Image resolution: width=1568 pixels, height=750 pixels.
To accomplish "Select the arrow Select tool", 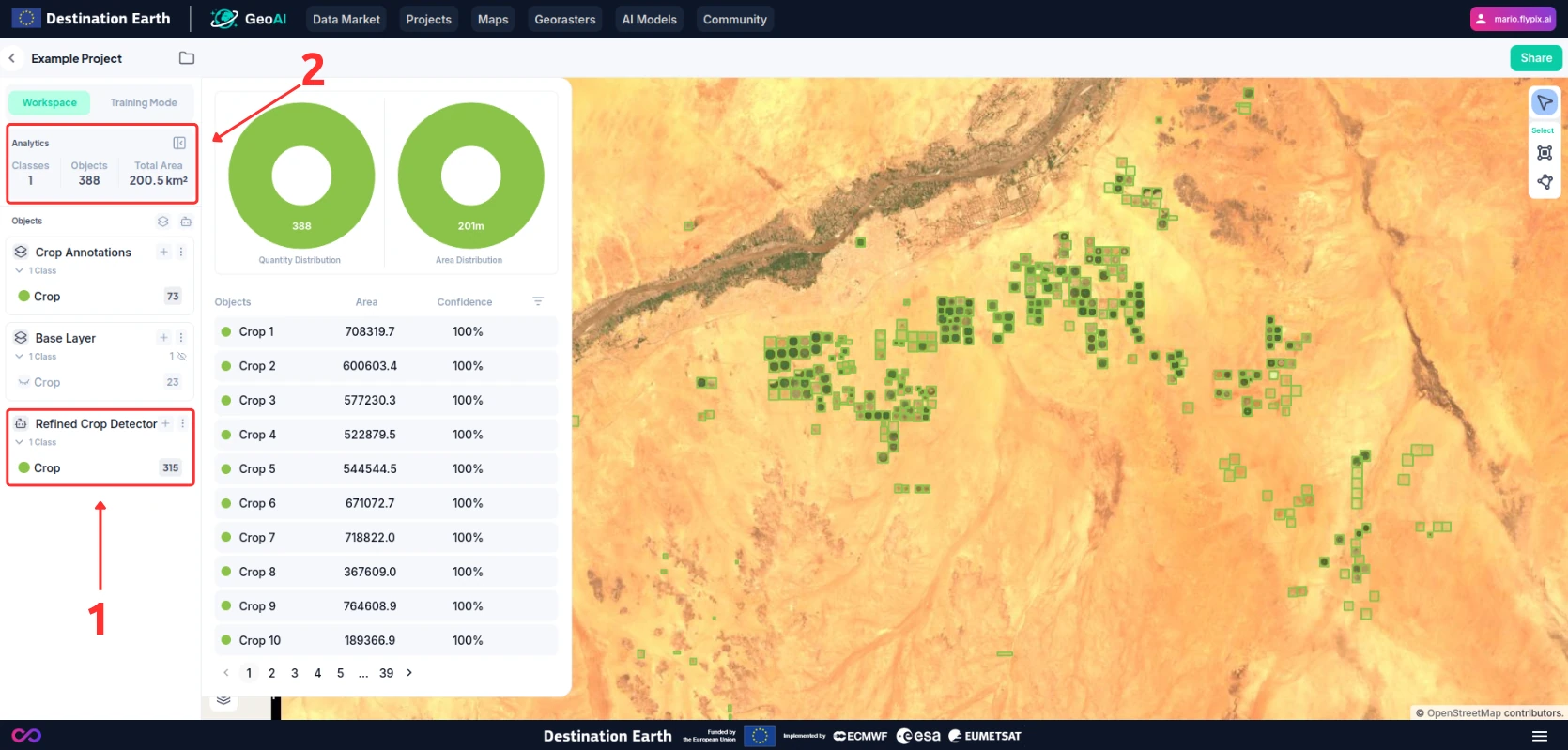I will pos(1545,102).
